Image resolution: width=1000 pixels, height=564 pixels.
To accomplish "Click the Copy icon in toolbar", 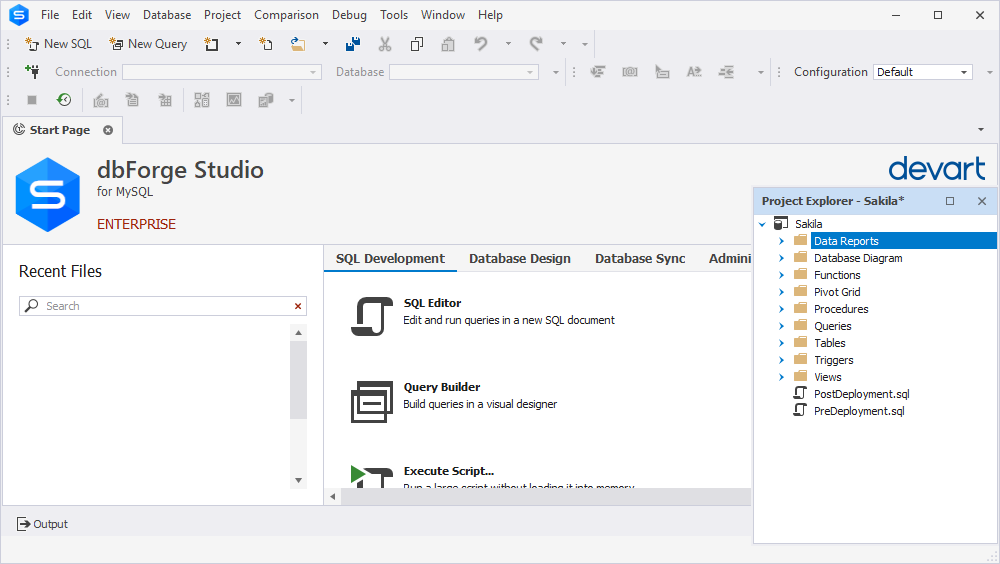I will (417, 44).
